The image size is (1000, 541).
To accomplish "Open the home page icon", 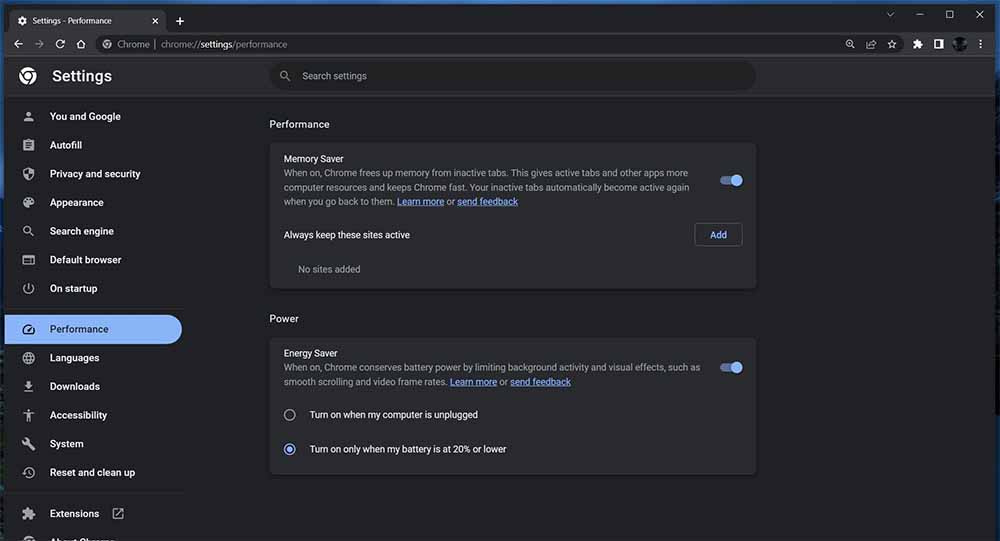I will pyautogui.click(x=81, y=44).
